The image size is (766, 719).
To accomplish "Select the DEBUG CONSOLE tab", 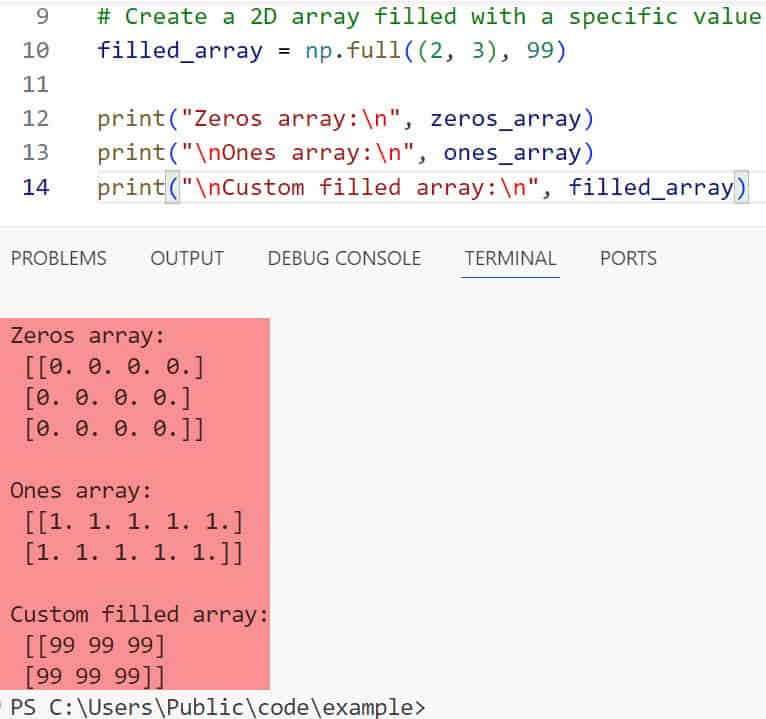I will [x=344, y=258].
